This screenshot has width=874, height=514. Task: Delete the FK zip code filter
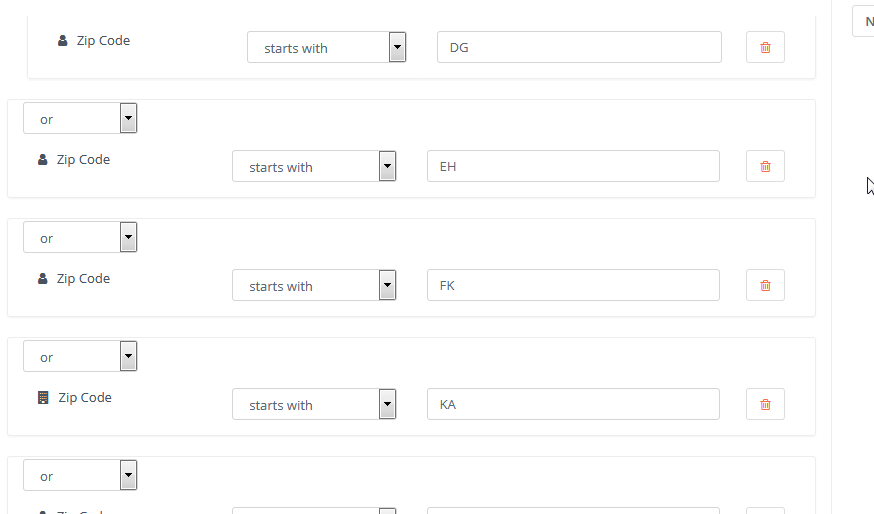tap(765, 285)
